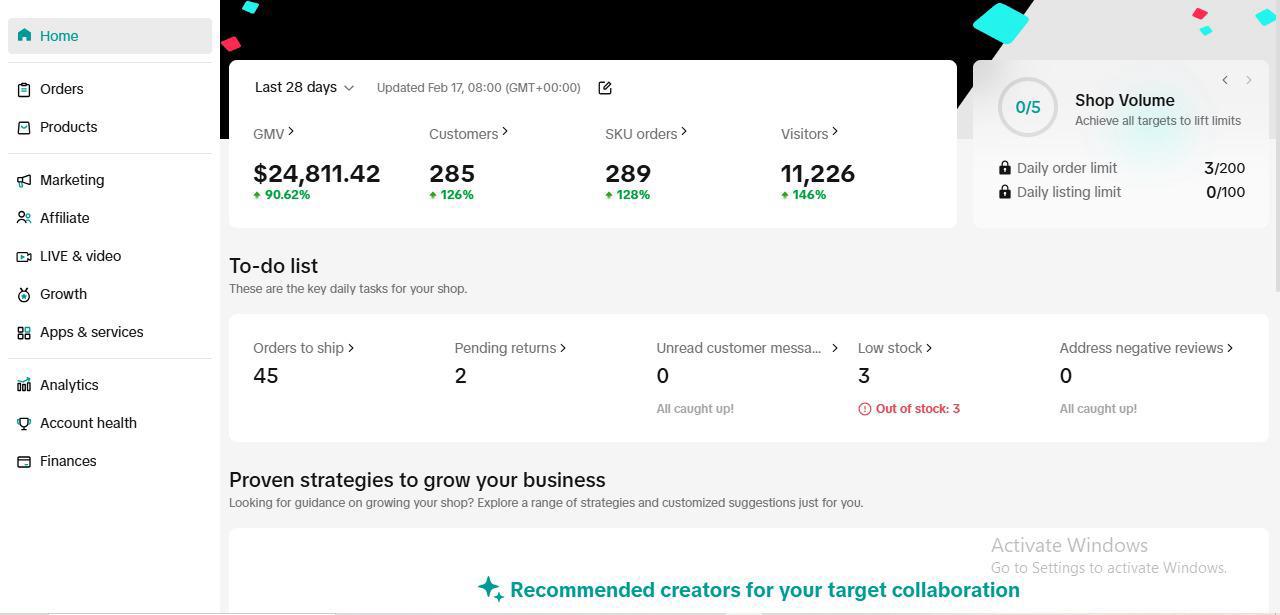
Task: Click the LIVE & video camera icon
Action: [x=24, y=256]
